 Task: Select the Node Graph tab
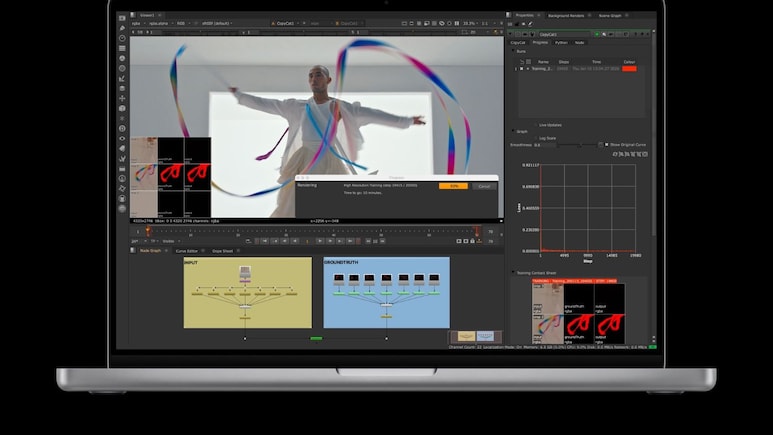[x=150, y=251]
